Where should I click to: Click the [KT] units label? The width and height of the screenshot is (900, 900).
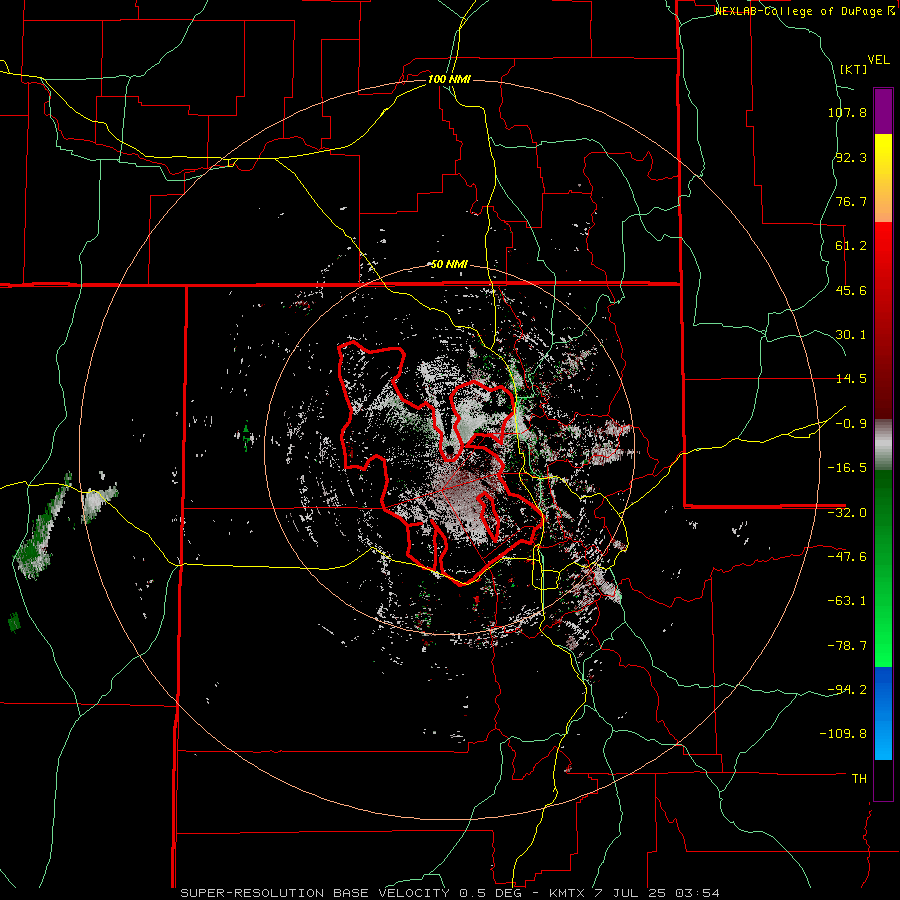[854, 69]
